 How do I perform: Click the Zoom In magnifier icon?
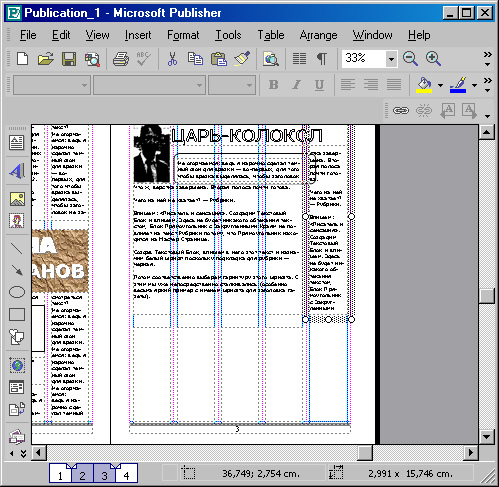[x=433, y=59]
